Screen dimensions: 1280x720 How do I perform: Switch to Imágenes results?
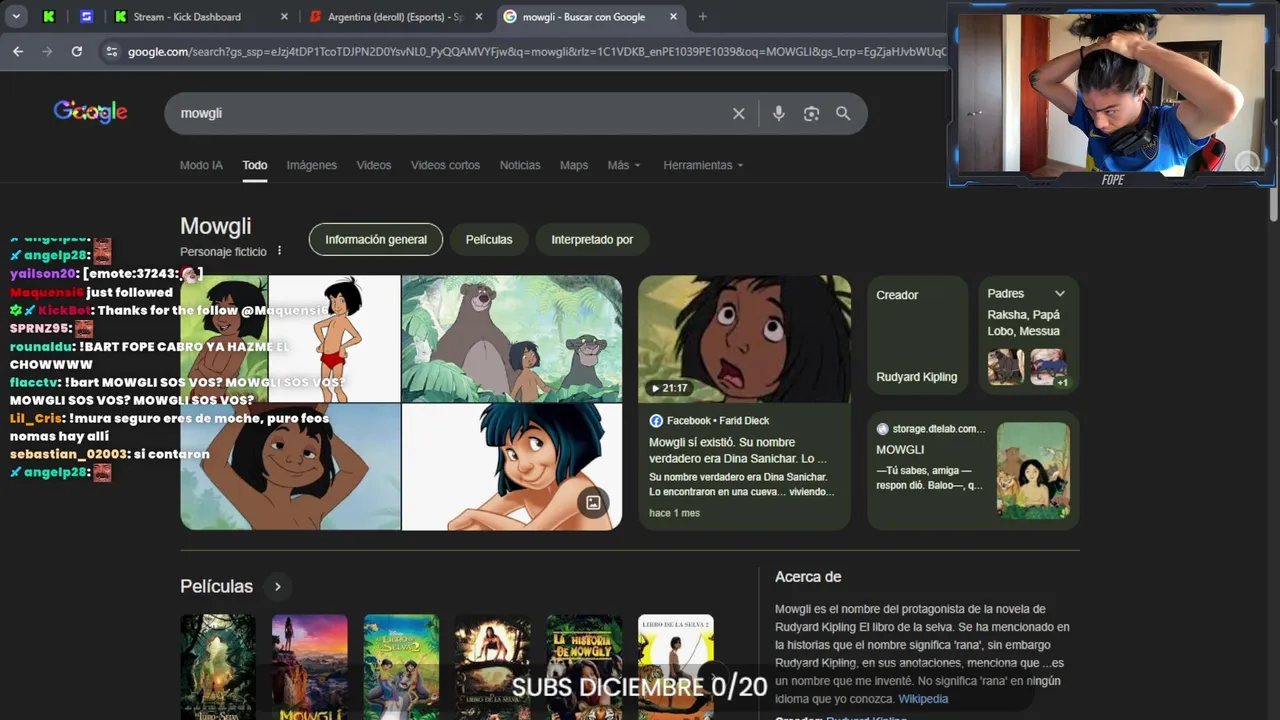tap(311, 165)
